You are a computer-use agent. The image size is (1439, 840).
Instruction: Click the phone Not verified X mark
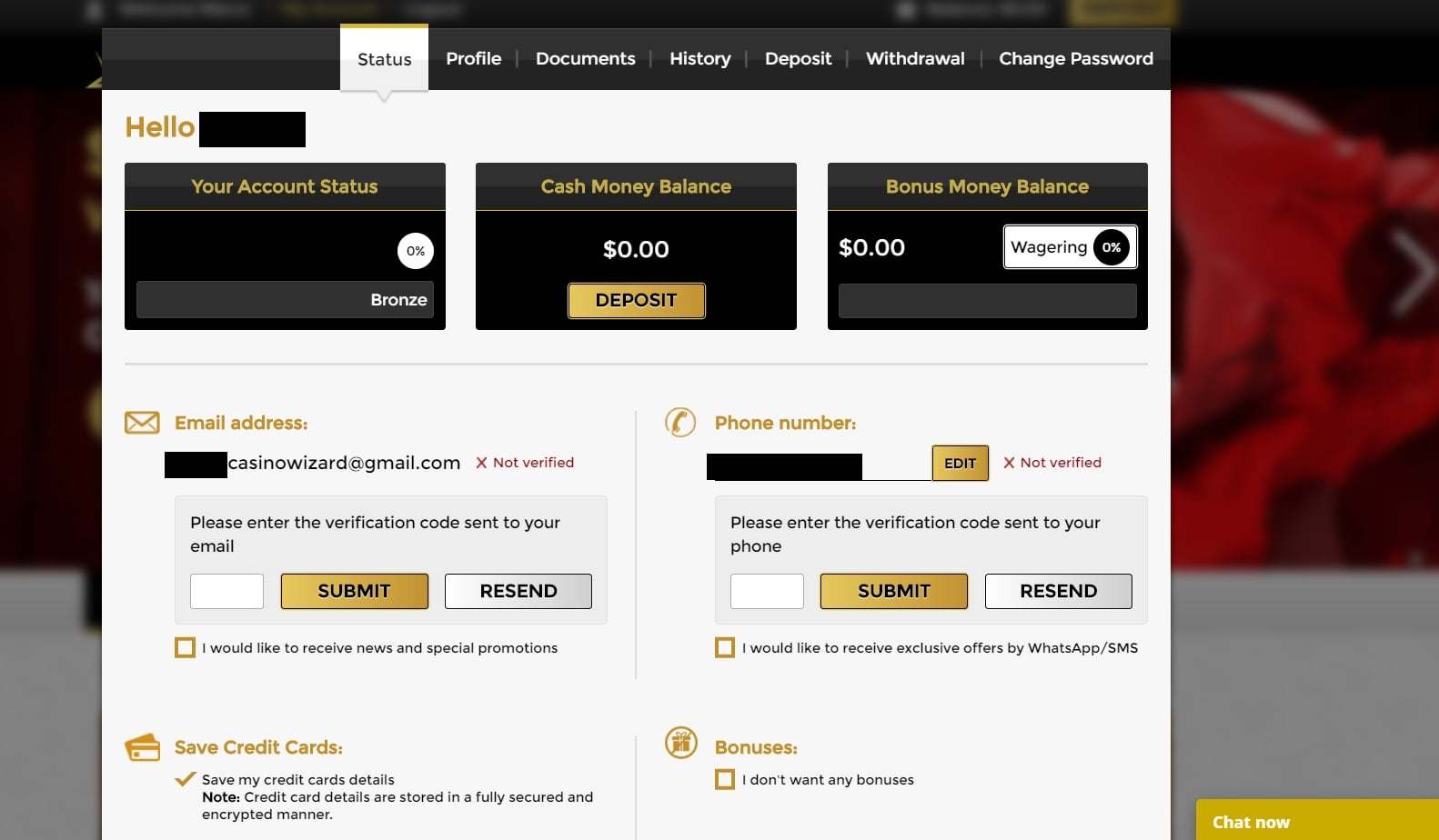(1009, 463)
